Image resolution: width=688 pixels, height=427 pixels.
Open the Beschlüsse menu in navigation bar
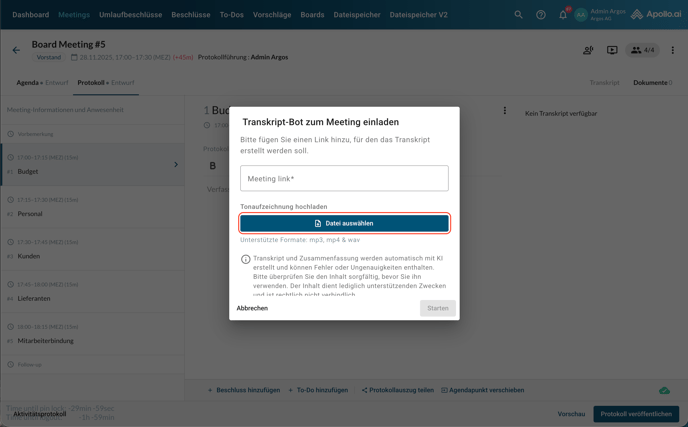[x=190, y=15]
